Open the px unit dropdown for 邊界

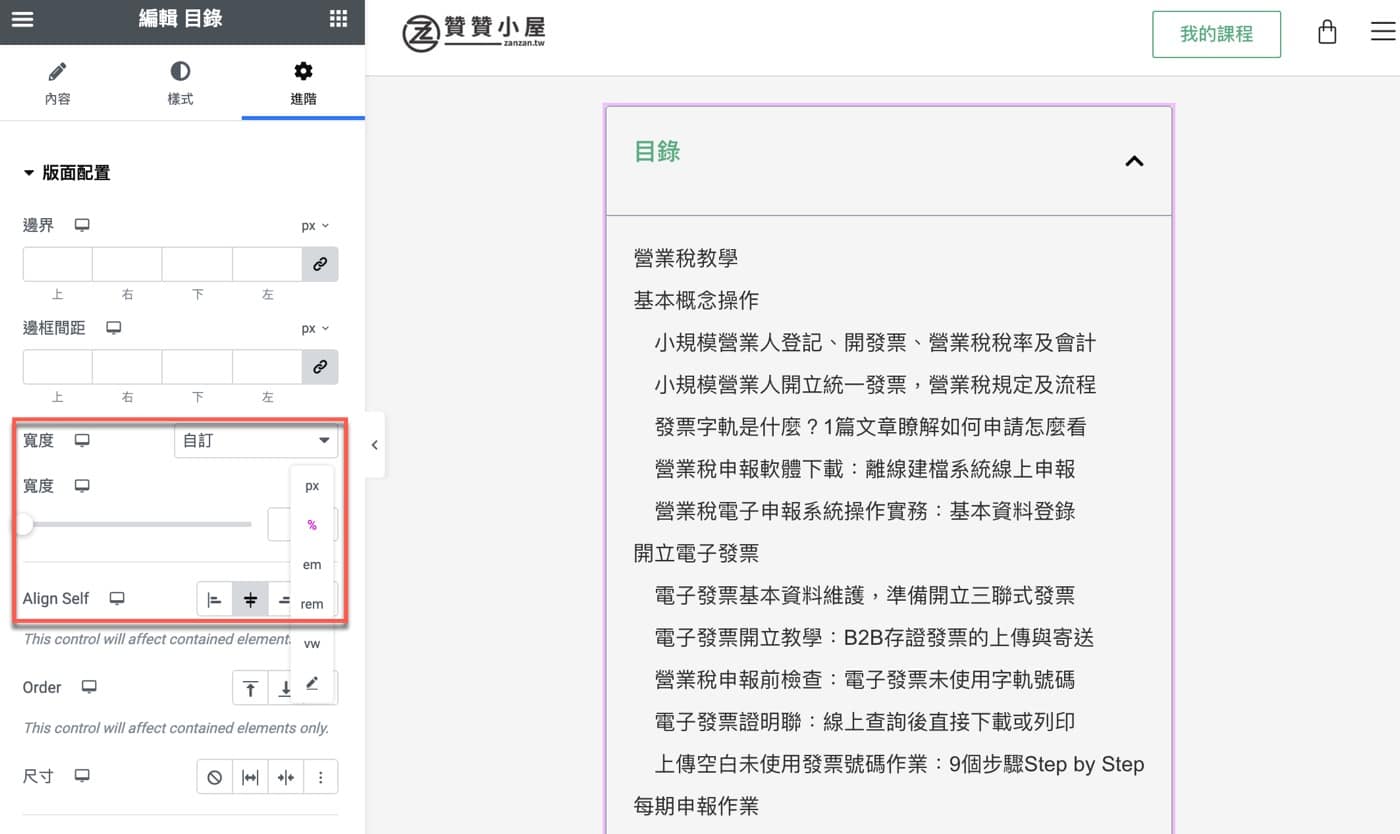(x=315, y=226)
